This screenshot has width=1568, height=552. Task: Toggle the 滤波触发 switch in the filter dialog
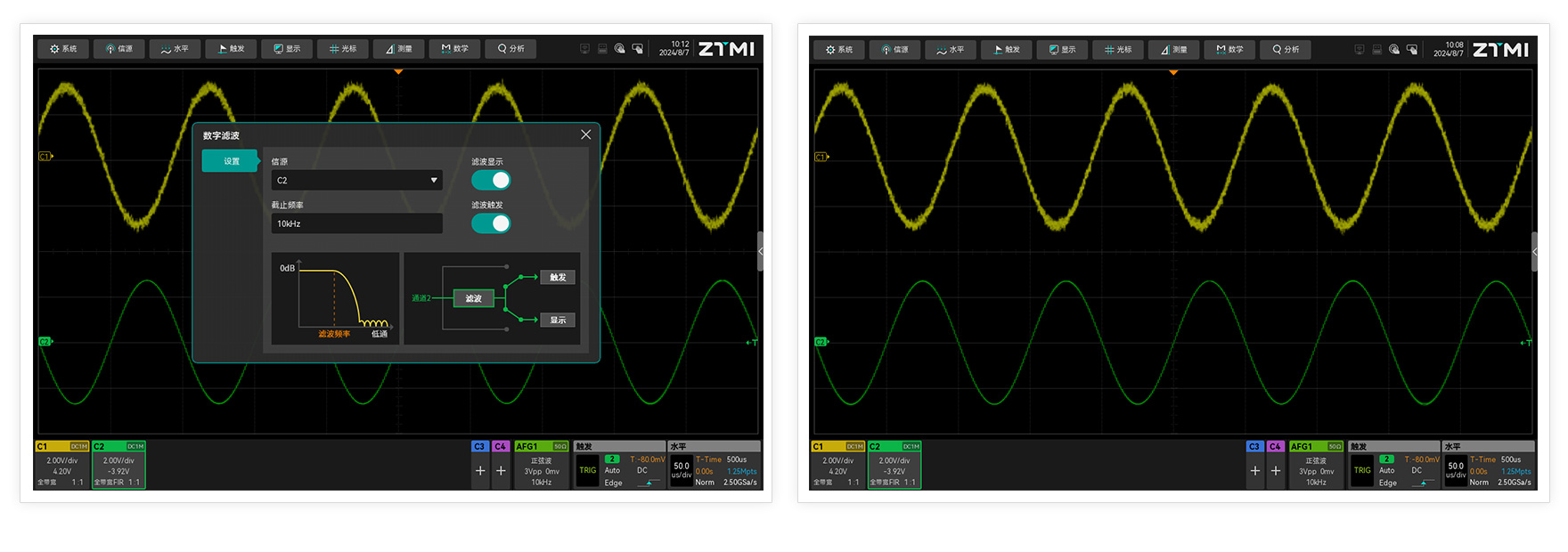491,223
